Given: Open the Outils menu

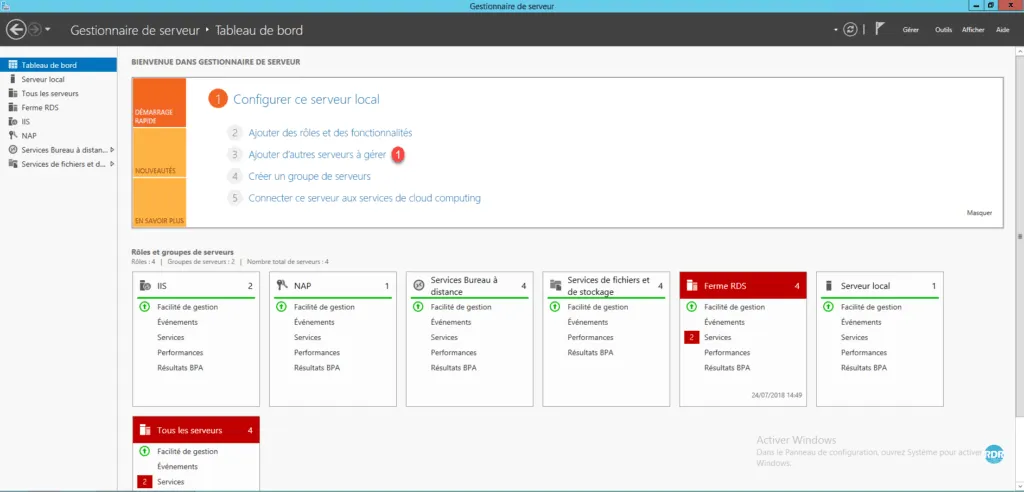Looking at the screenshot, I should [x=943, y=30].
